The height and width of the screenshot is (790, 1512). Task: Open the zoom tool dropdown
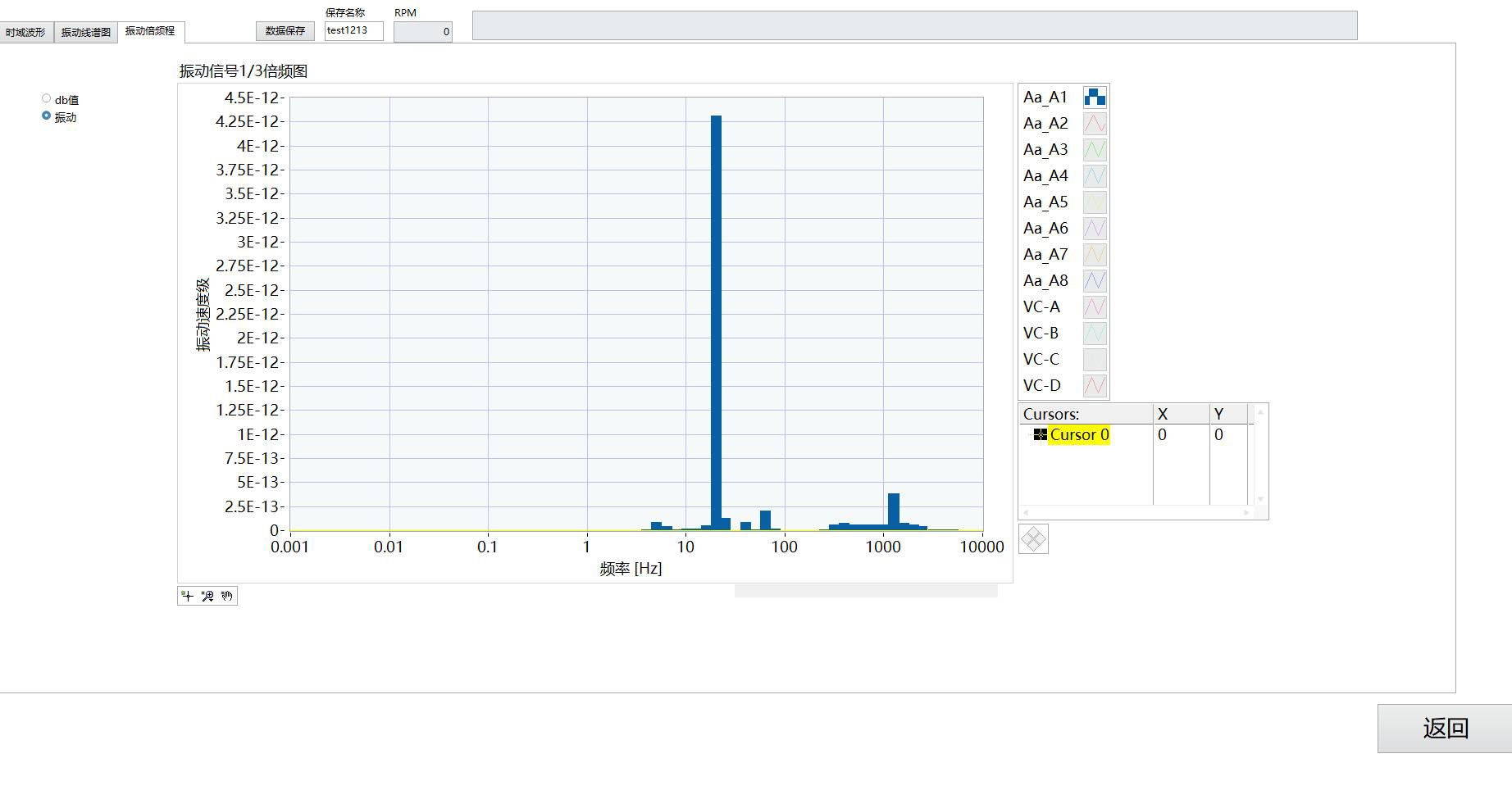207,596
